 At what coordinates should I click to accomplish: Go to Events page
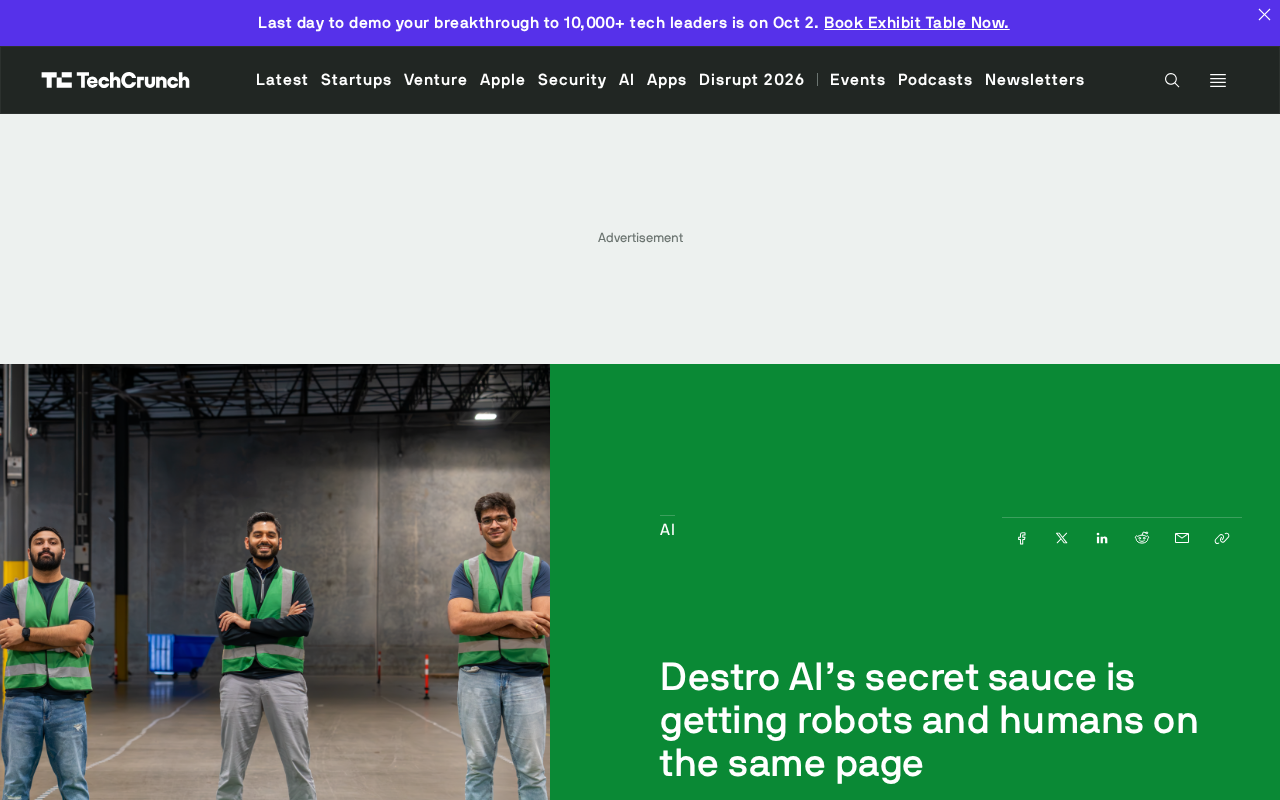coord(858,80)
